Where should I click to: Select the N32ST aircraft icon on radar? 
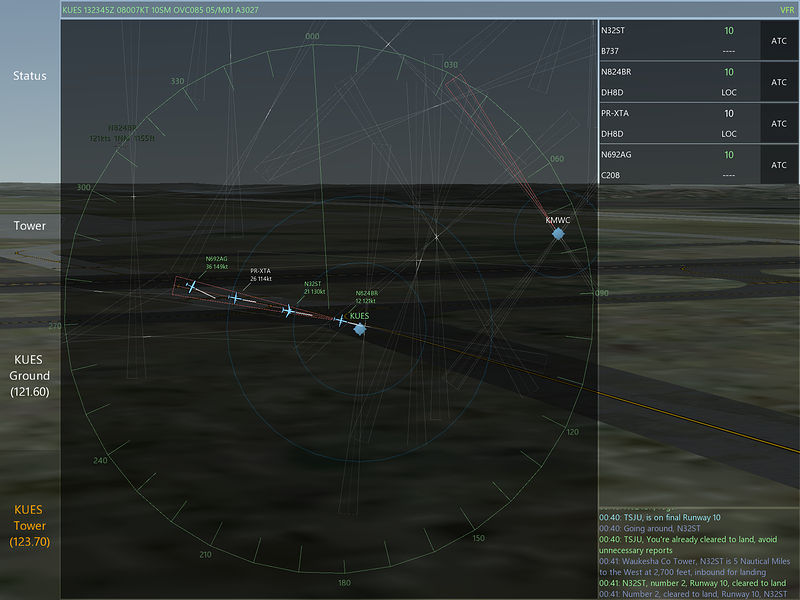pos(288,310)
